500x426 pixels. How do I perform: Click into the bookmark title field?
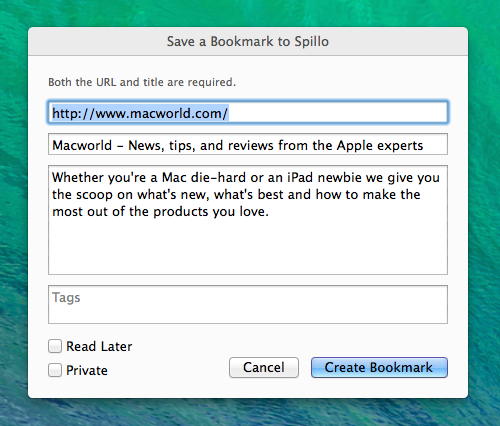click(x=248, y=144)
